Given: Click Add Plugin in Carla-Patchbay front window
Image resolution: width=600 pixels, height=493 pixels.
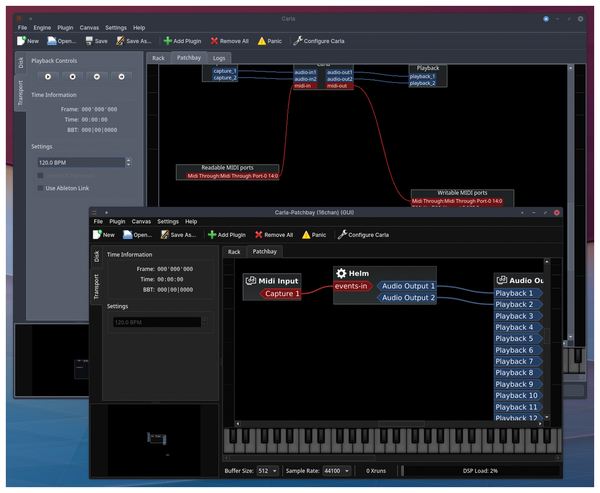Looking at the screenshot, I should tap(227, 235).
